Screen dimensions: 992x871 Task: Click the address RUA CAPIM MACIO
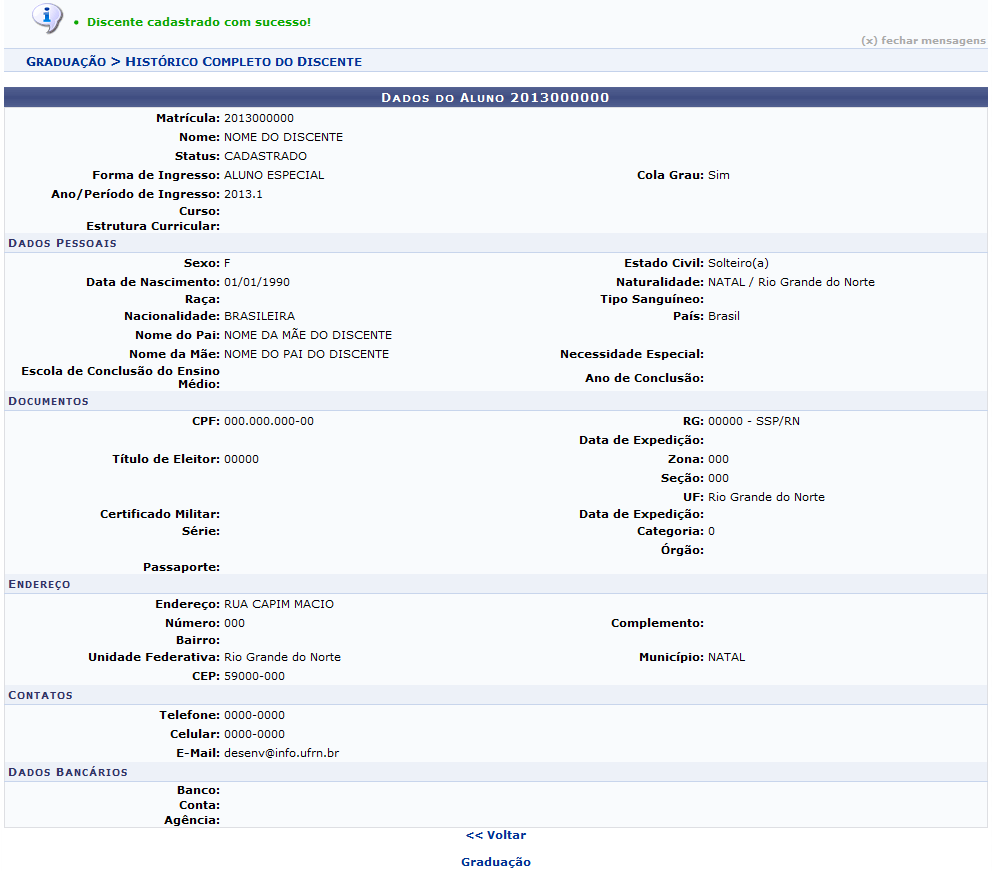coord(279,604)
